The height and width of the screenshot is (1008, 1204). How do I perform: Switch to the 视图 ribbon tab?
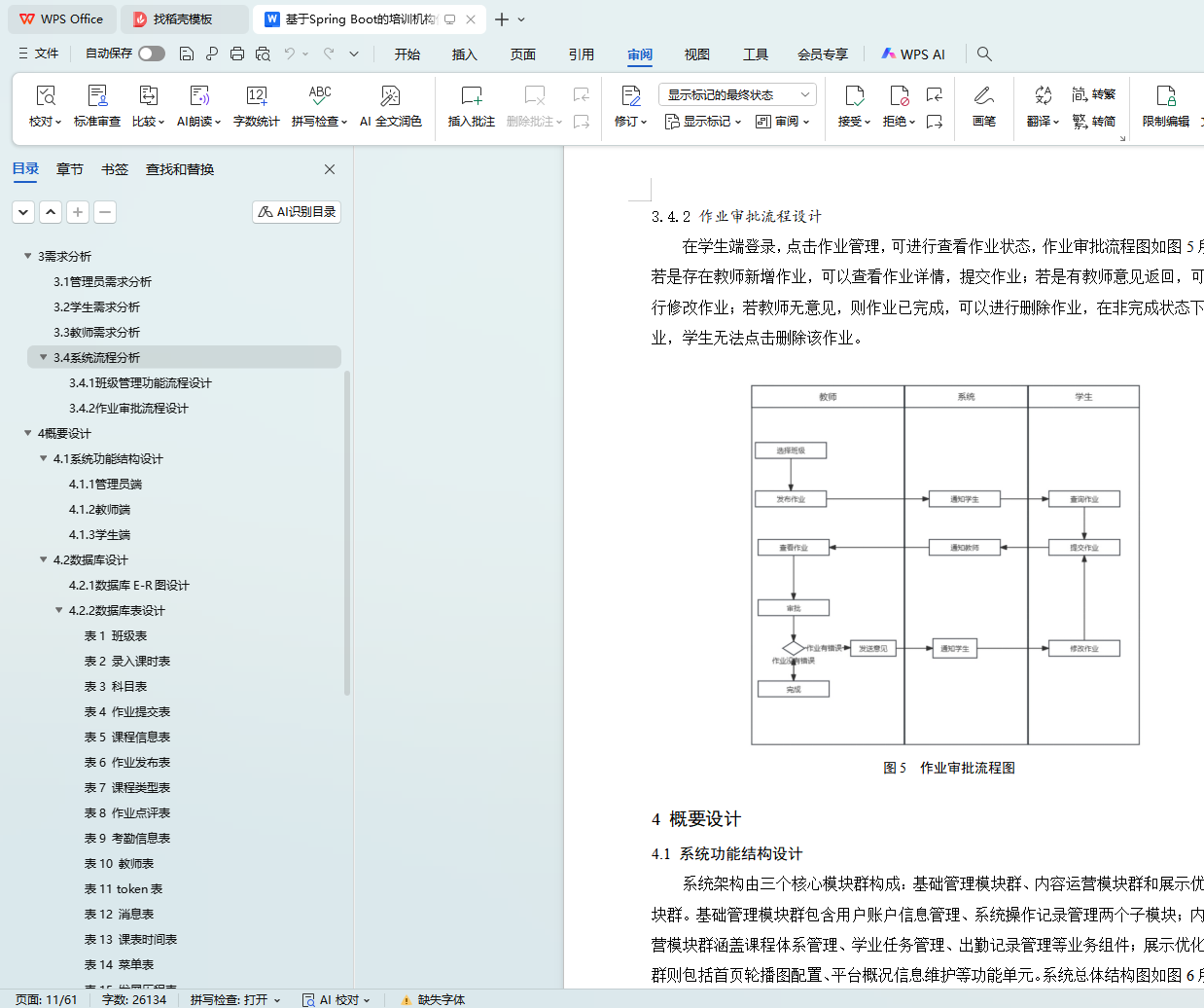(696, 54)
